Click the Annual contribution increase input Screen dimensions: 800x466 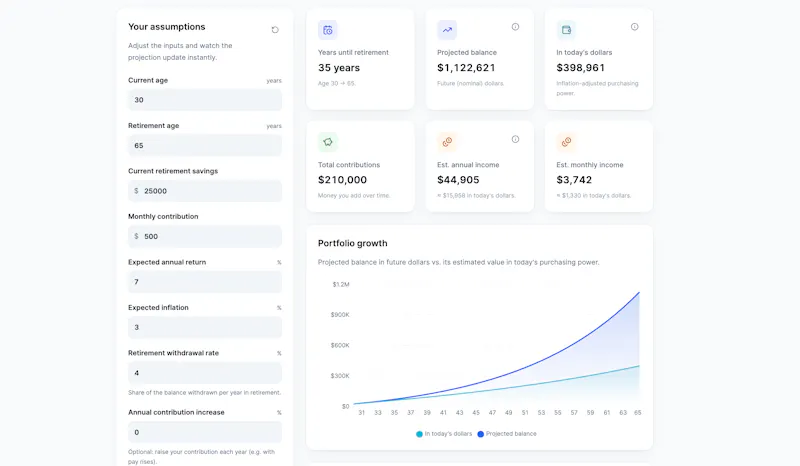pos(205,432)
